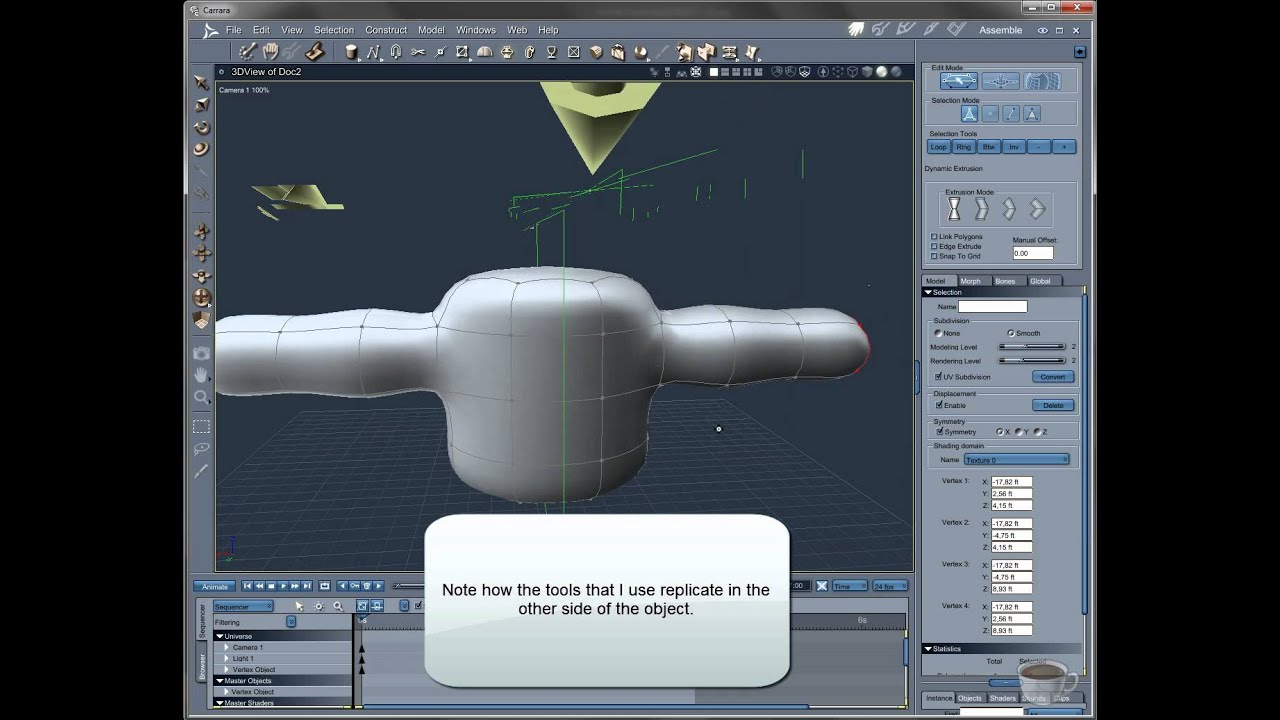Select the None subdivision radio button
1280x720 pixels.
point(938,333)
